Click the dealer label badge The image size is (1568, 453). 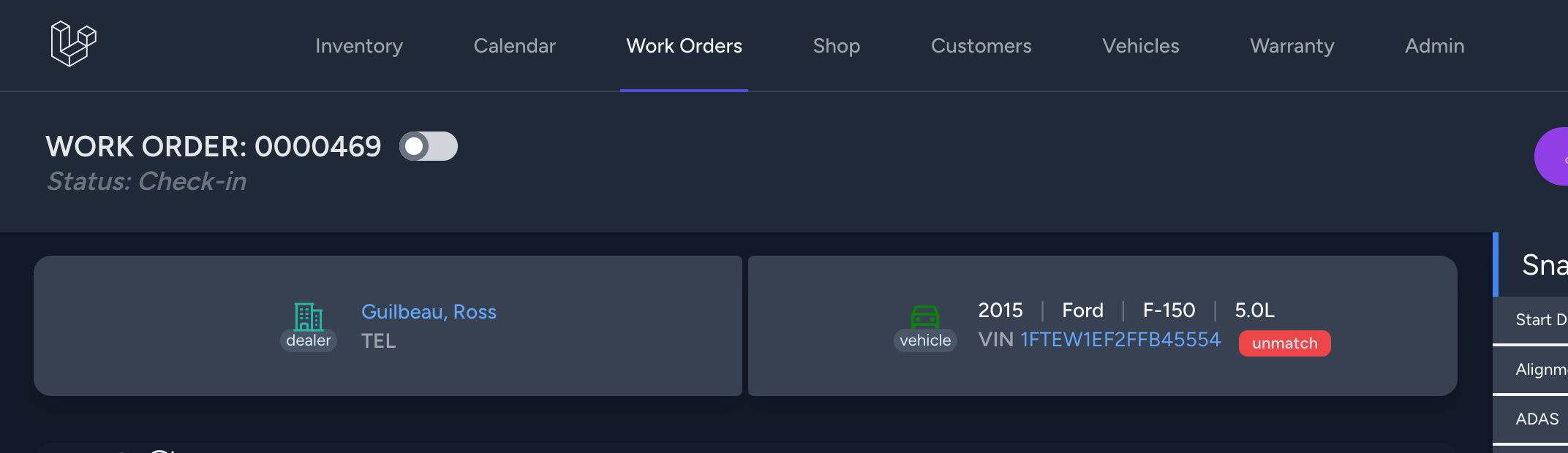[309, 340]
